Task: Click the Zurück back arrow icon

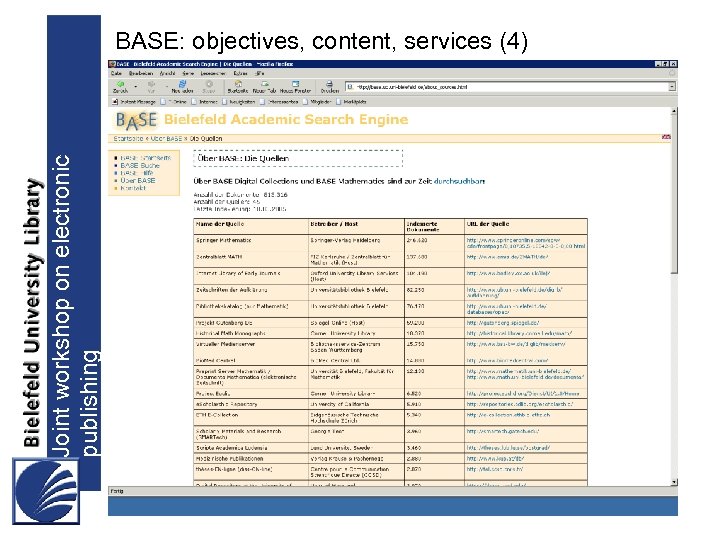Action: pyautogui.click(x=121, y=84)
